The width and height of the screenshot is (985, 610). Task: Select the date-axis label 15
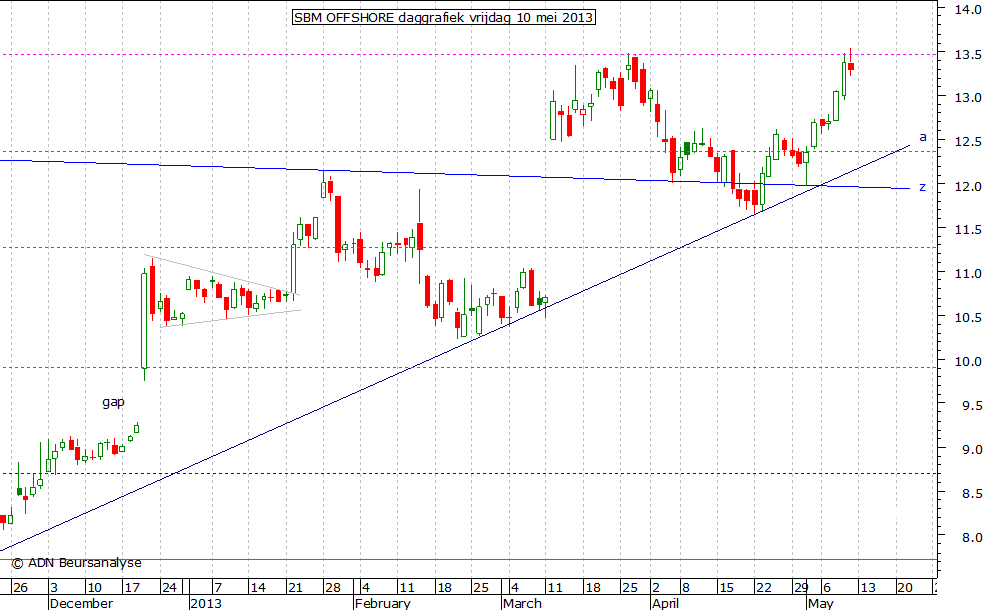tap(726, 588)
